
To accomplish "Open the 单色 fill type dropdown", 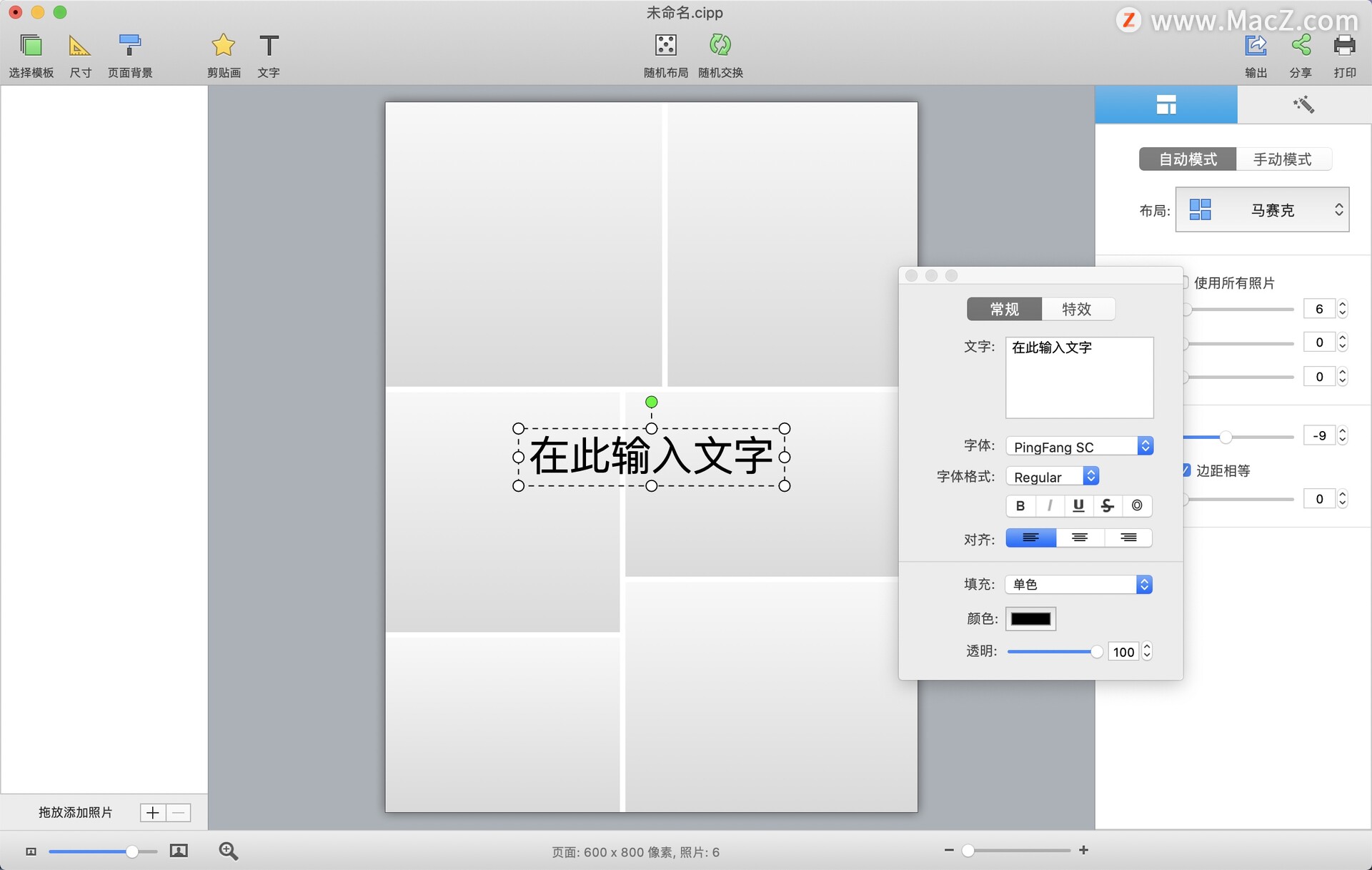I will [x=1078, y=584].
